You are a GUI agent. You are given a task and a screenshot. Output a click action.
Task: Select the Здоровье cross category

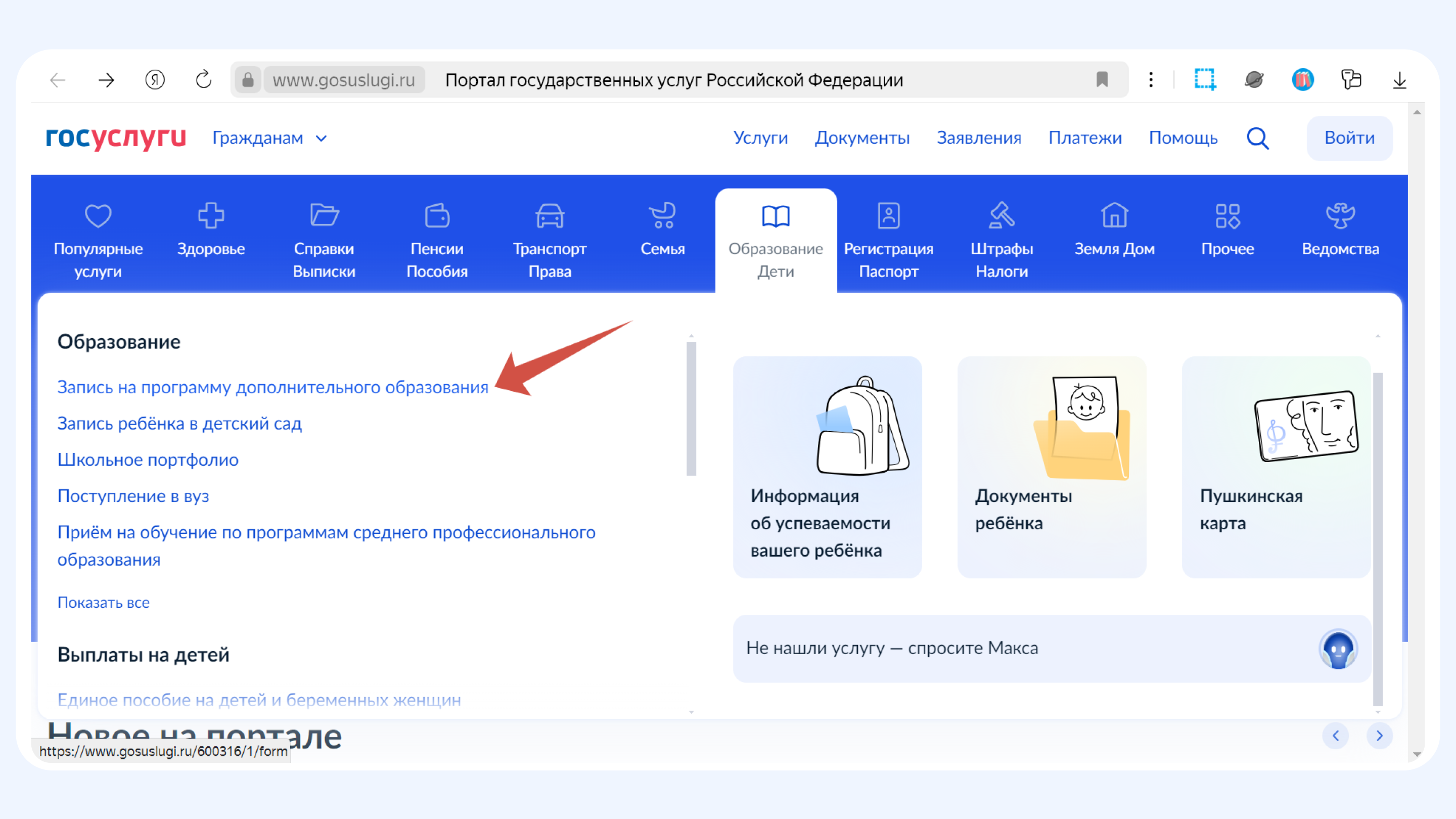coord(211,231)
